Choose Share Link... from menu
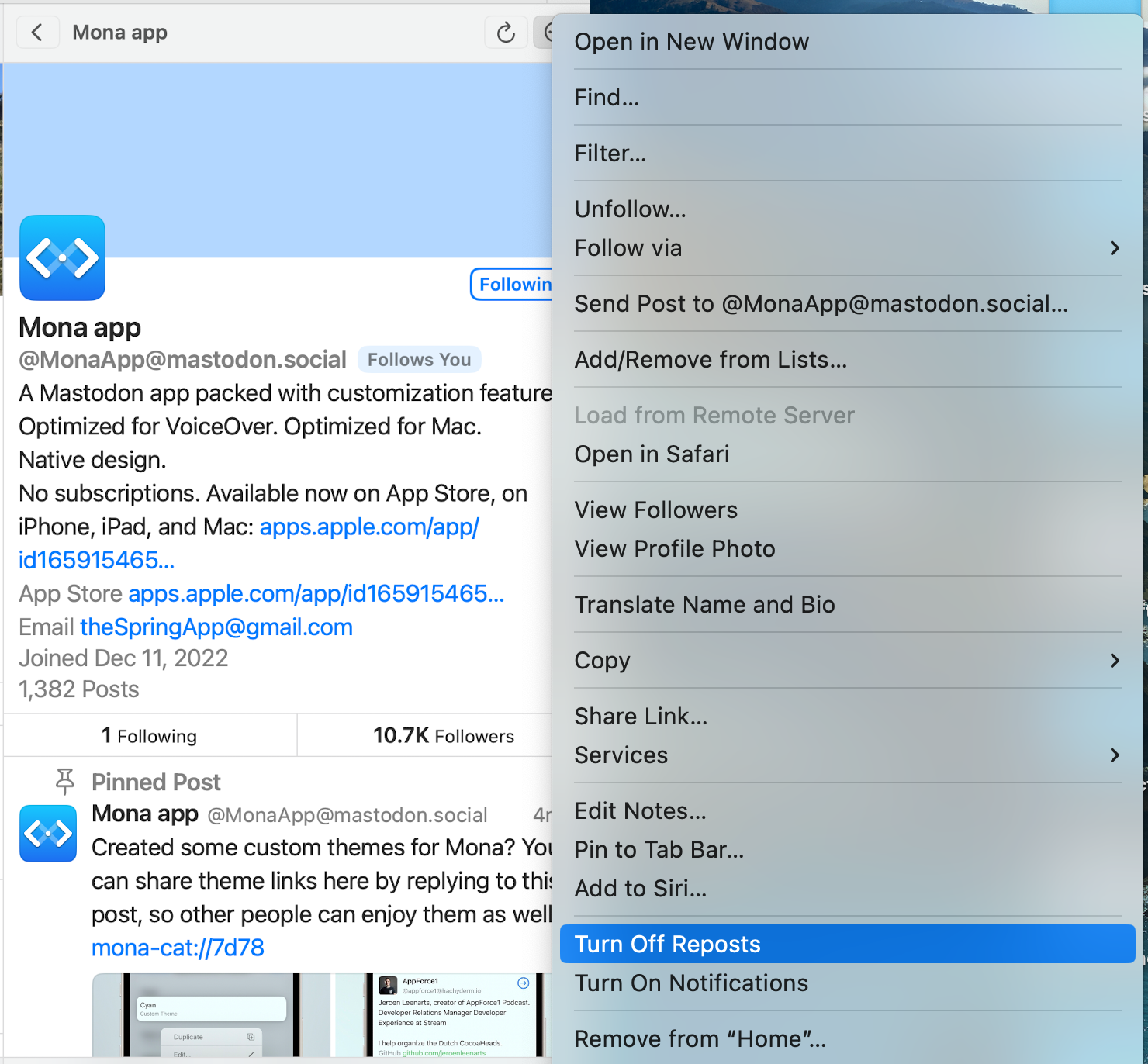 (848, 717)
